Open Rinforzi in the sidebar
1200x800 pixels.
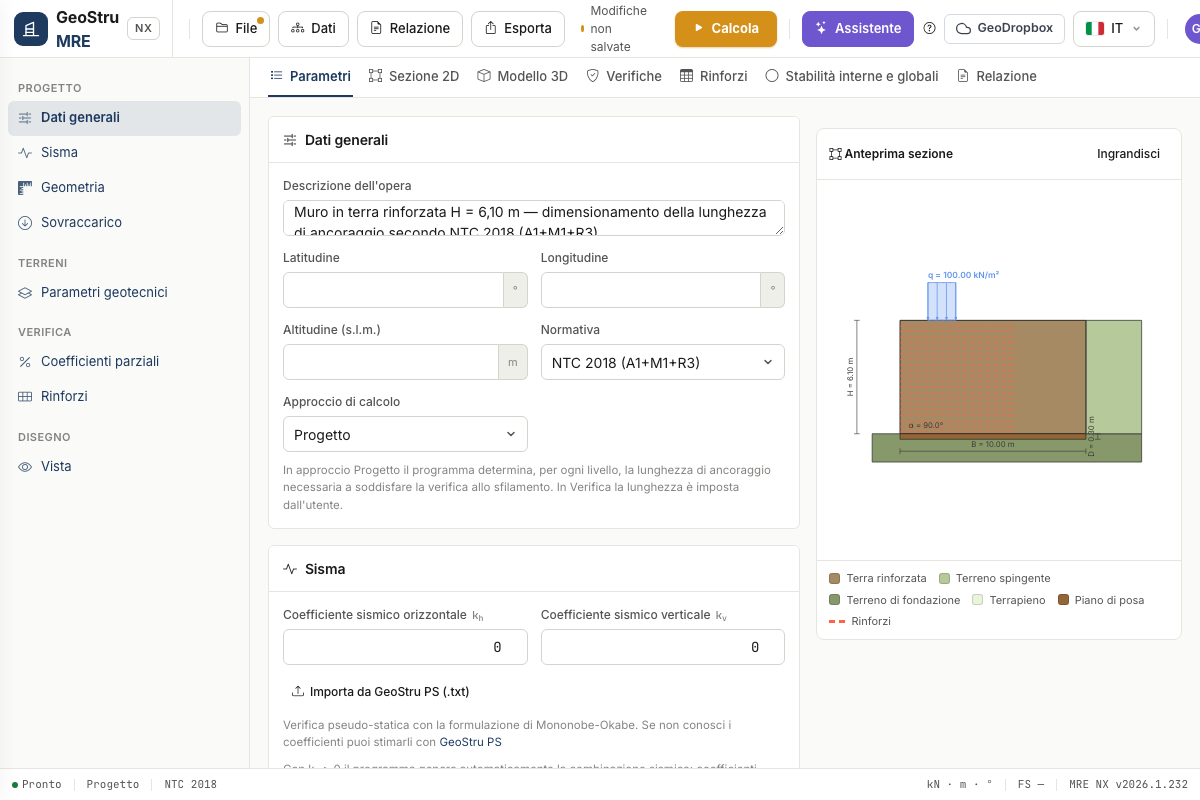(x=124, y=397)
